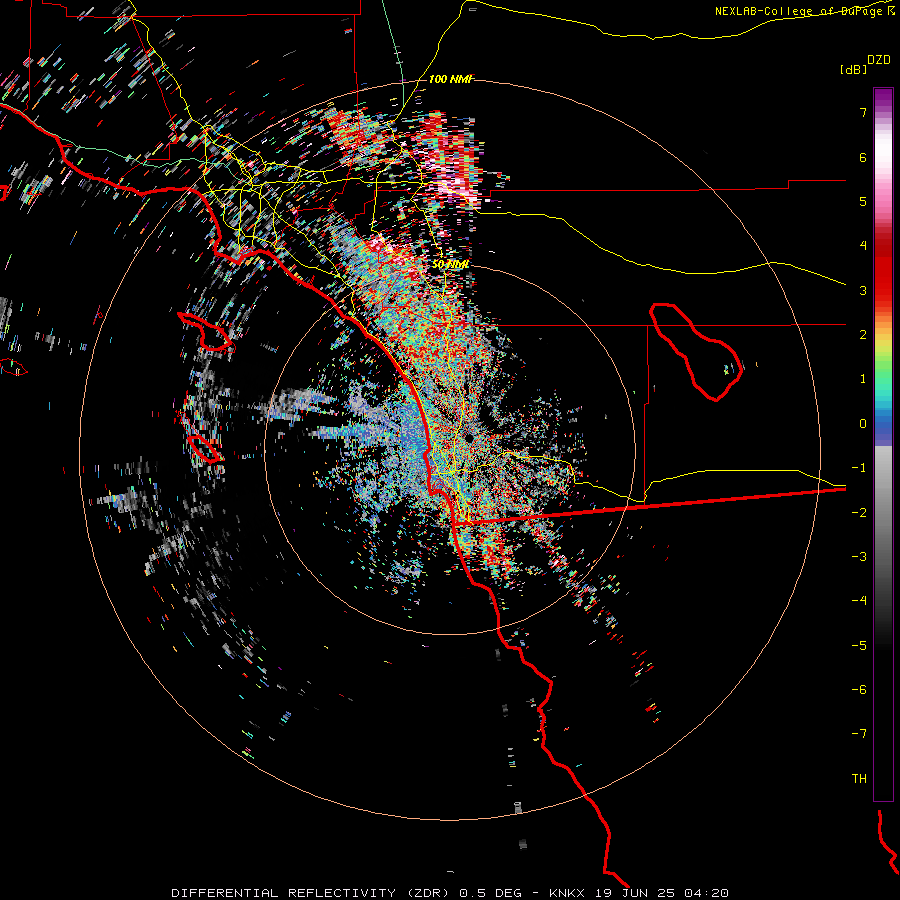Click the -3 value on the color scale
Image resolution: width=900 pixels, height=900 pixels.
(x=859, y=557)
